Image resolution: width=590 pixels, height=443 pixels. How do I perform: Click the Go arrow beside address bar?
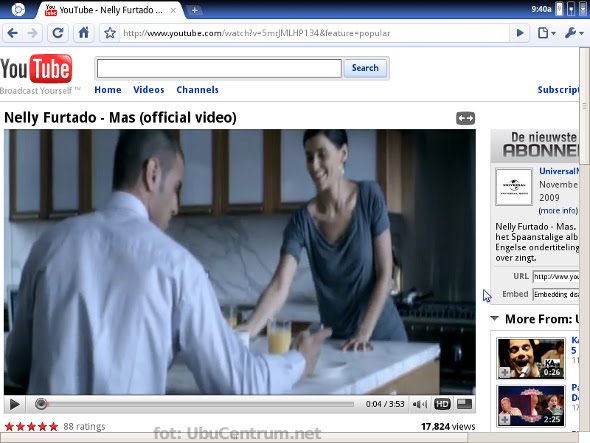(520, 33)
